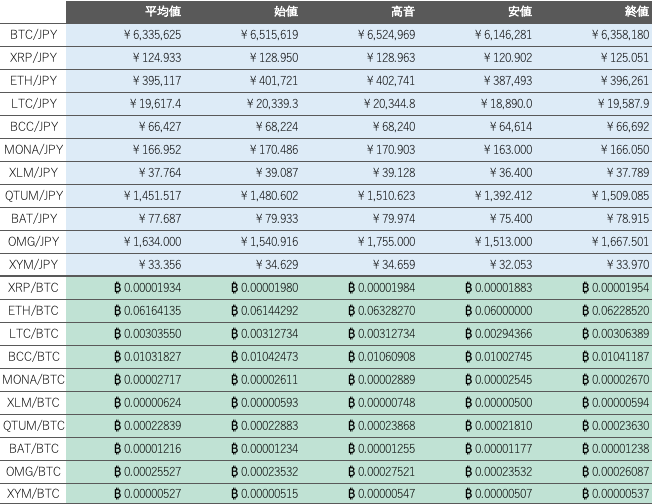The width and height of the screenshot is (652, 504).
Task: Click ETH/JPY opening value ¥401,721
Action: (x=274, y=80)
